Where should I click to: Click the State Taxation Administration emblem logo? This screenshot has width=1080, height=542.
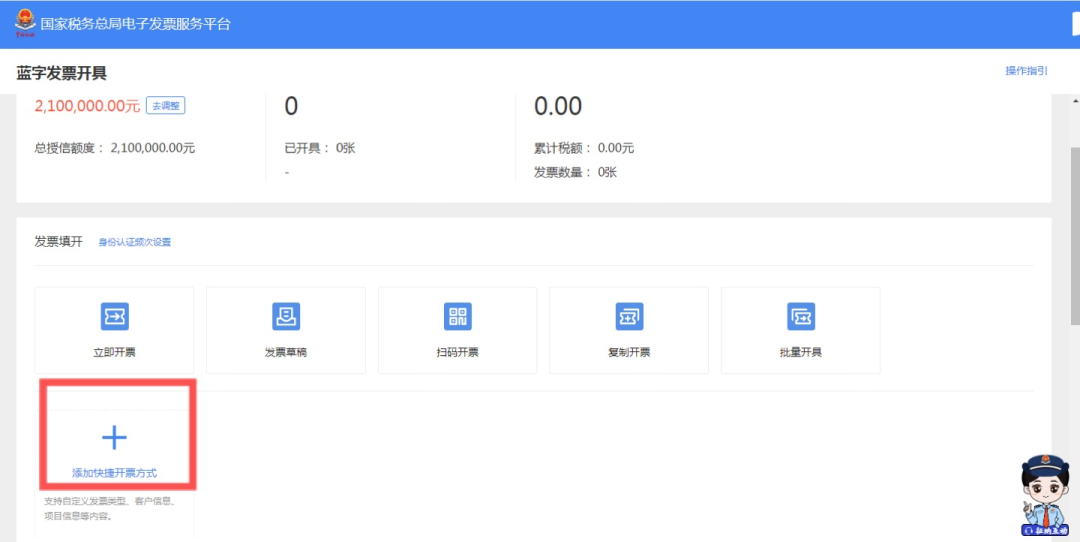25,23
